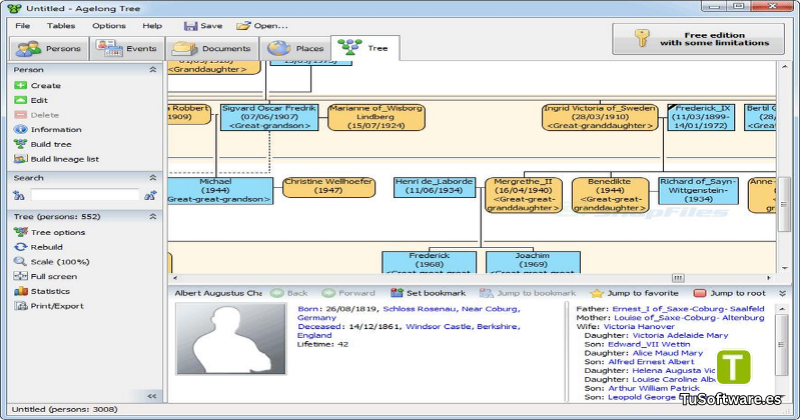Click the vertical tree scrollbar thumb
Viewport: 800px width, 420px height.
[784, 203]
